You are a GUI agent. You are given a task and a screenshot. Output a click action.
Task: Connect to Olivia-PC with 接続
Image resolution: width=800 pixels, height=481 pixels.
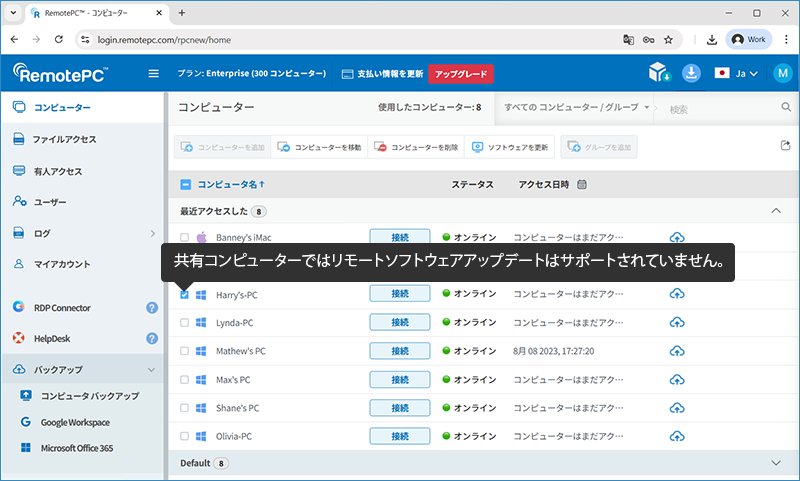click(x=400, y=436)
